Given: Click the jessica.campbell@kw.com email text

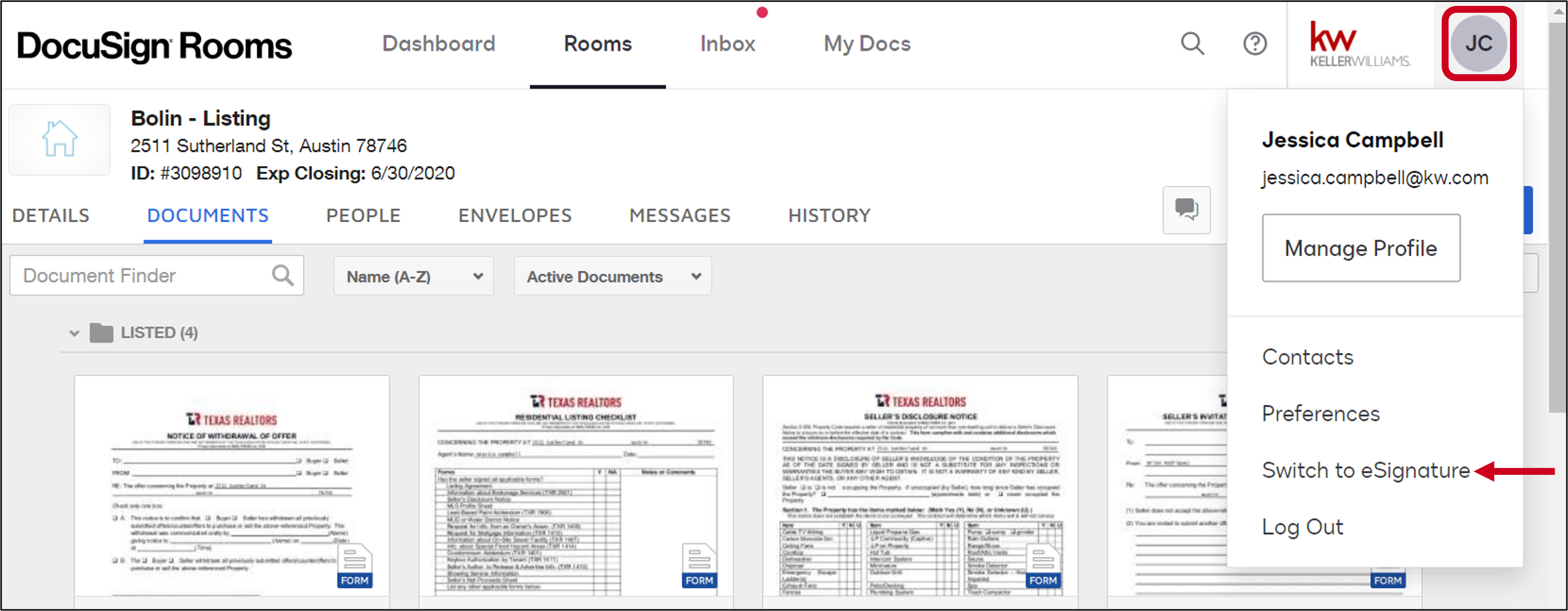Looking at the screenshot, I should click(x=1375, y=178).
